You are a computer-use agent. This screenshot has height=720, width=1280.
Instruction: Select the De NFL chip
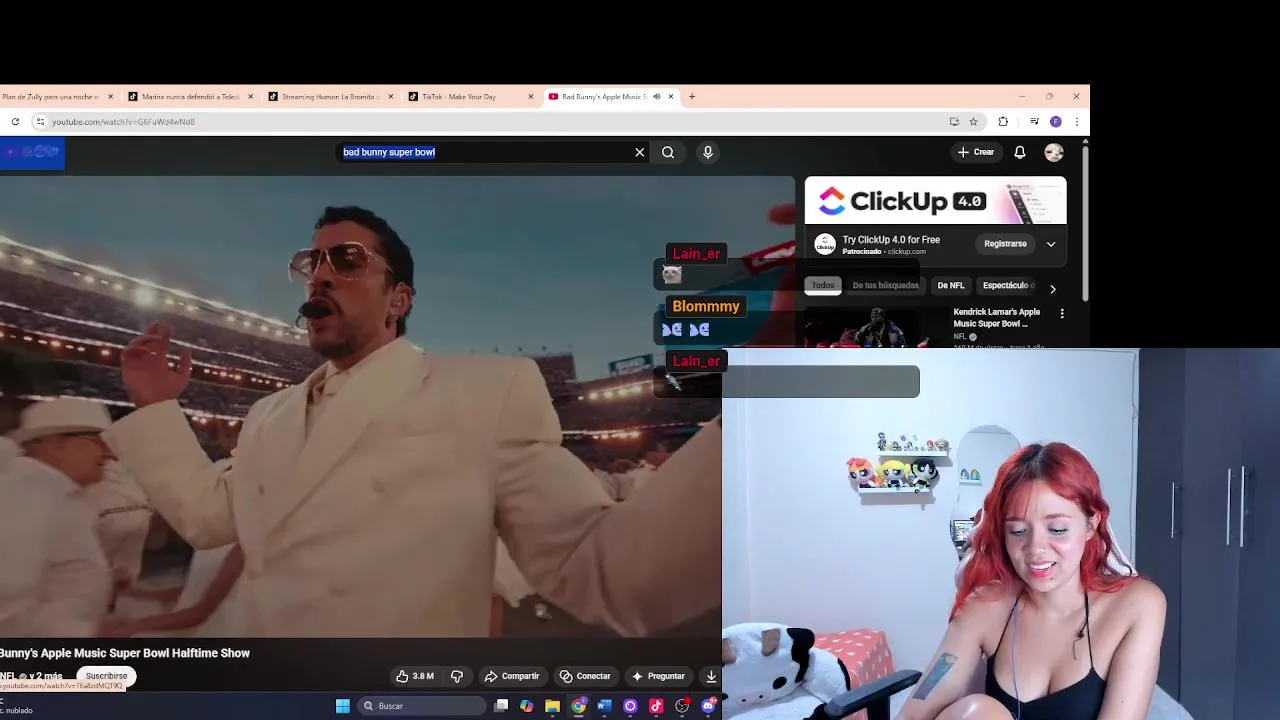pos(951,285)
